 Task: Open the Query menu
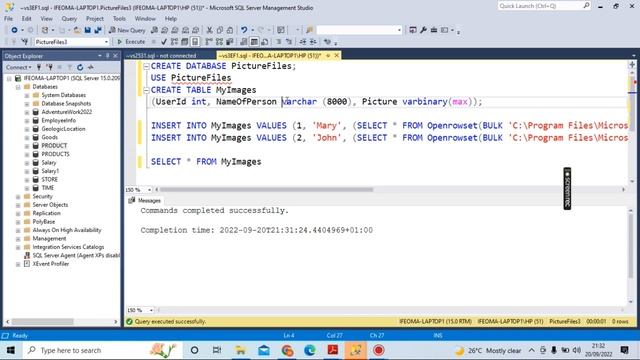coord(69,19)
